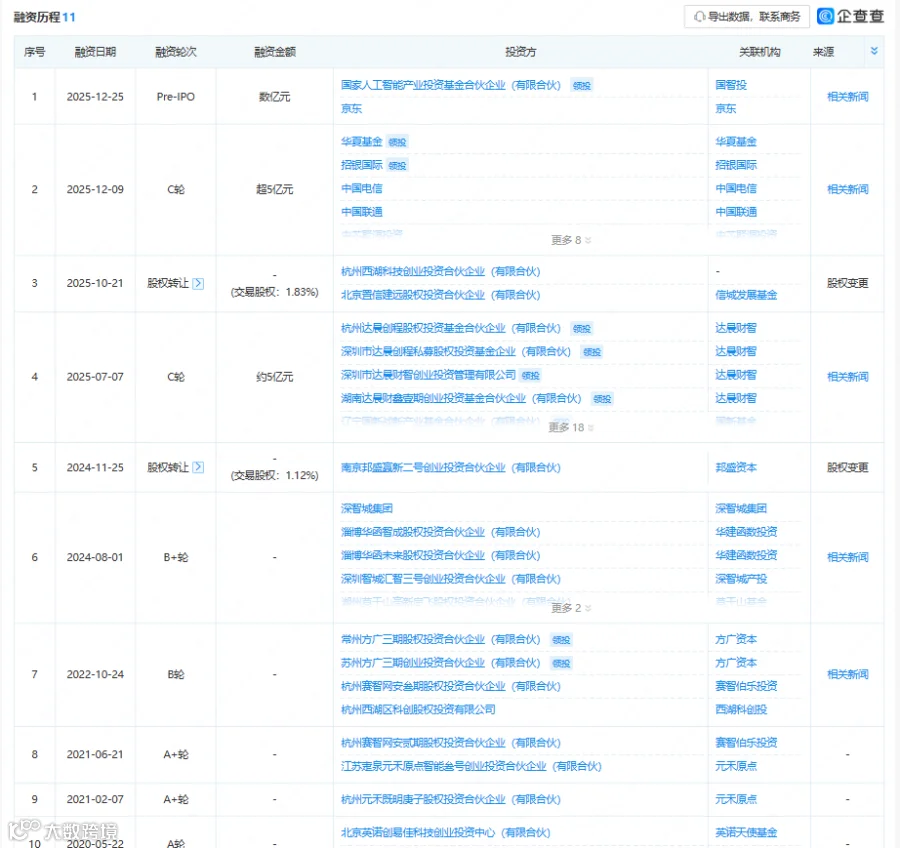Click the 超5亿元 amount cell
This screenshot has height=848, width=900.
274,189
